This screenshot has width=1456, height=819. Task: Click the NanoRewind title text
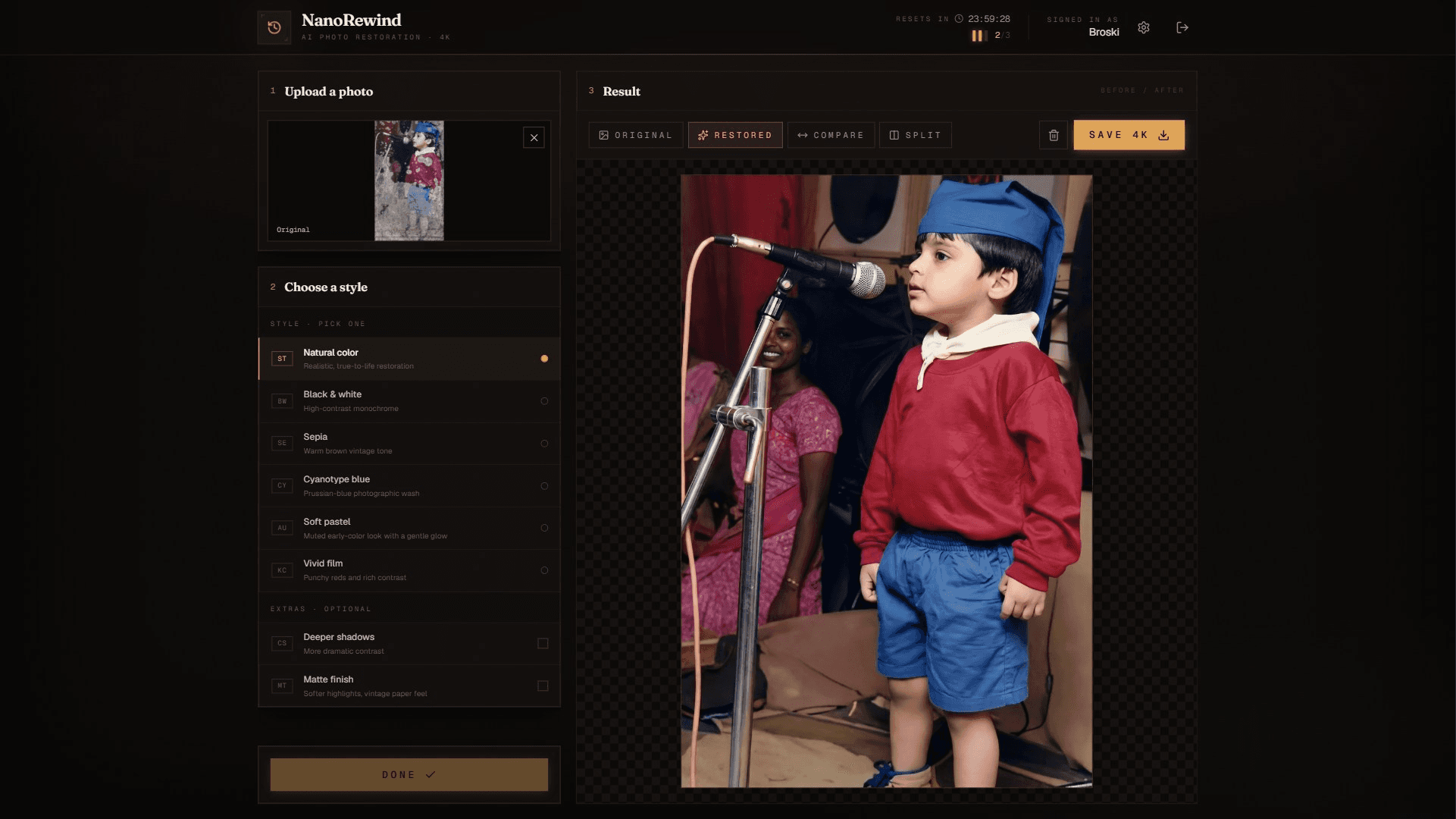[x=351, y=20]
